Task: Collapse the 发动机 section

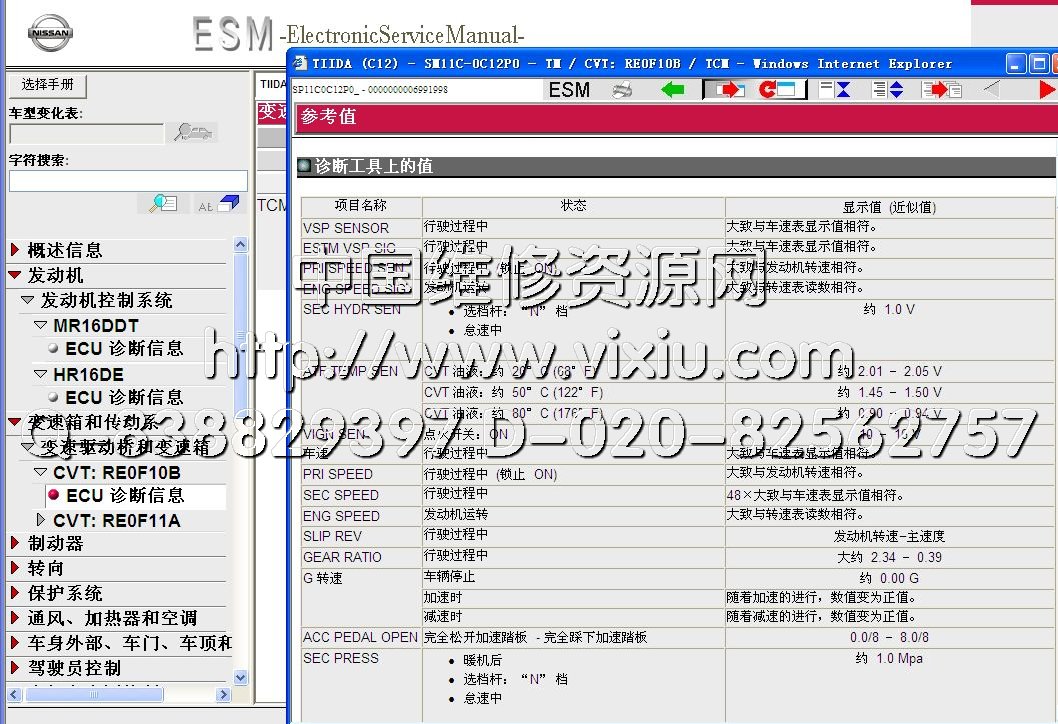Action: 15,275
